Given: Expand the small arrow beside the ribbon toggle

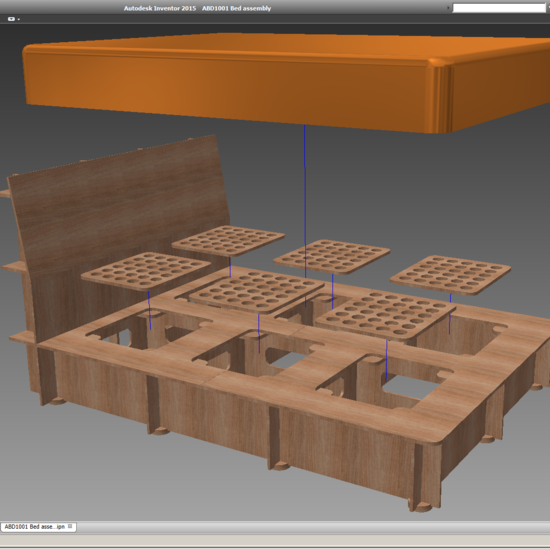Looking at the screenshot, I should point(19,19).
